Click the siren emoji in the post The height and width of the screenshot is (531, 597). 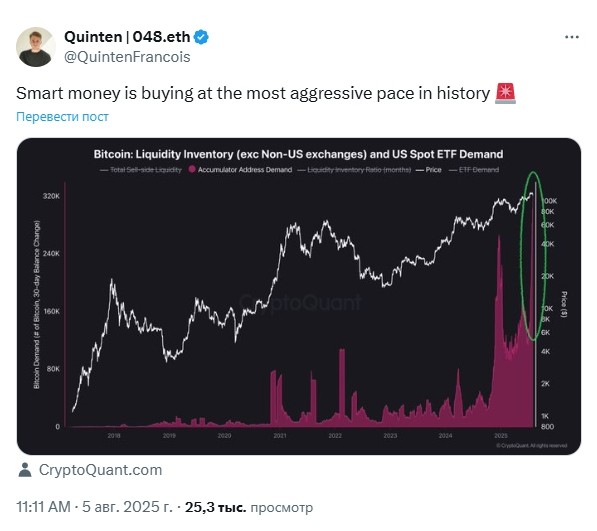click(x=505, y=93)
